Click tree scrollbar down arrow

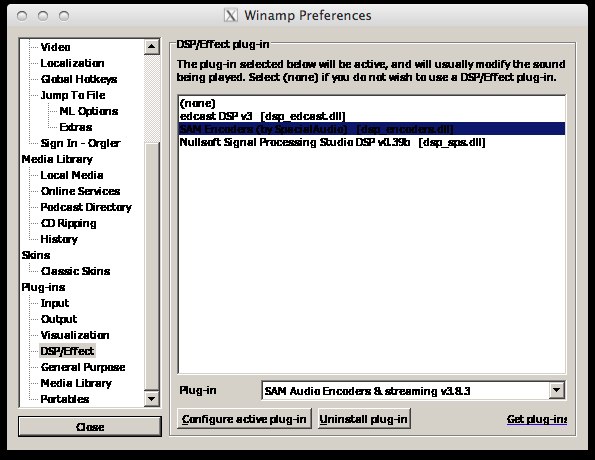[x=152, y=399]
